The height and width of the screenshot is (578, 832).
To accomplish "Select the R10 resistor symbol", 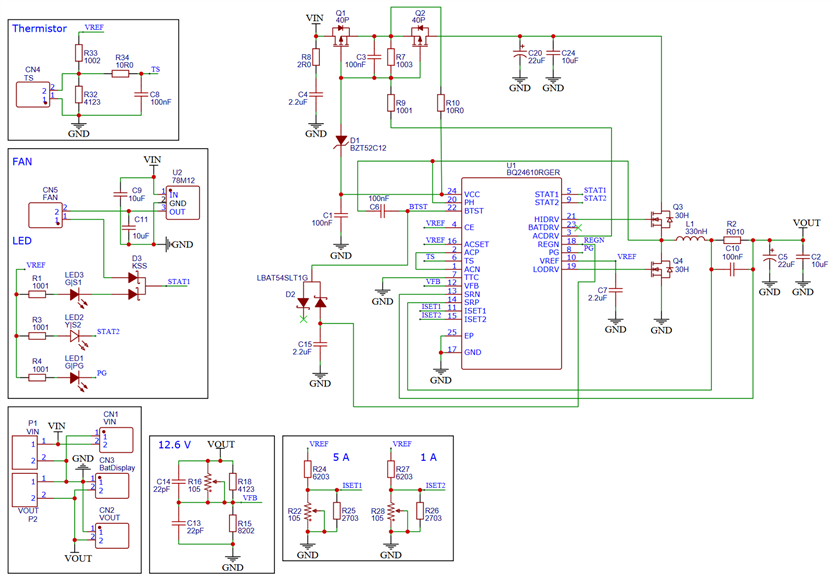I will click(x=440, y=102).
